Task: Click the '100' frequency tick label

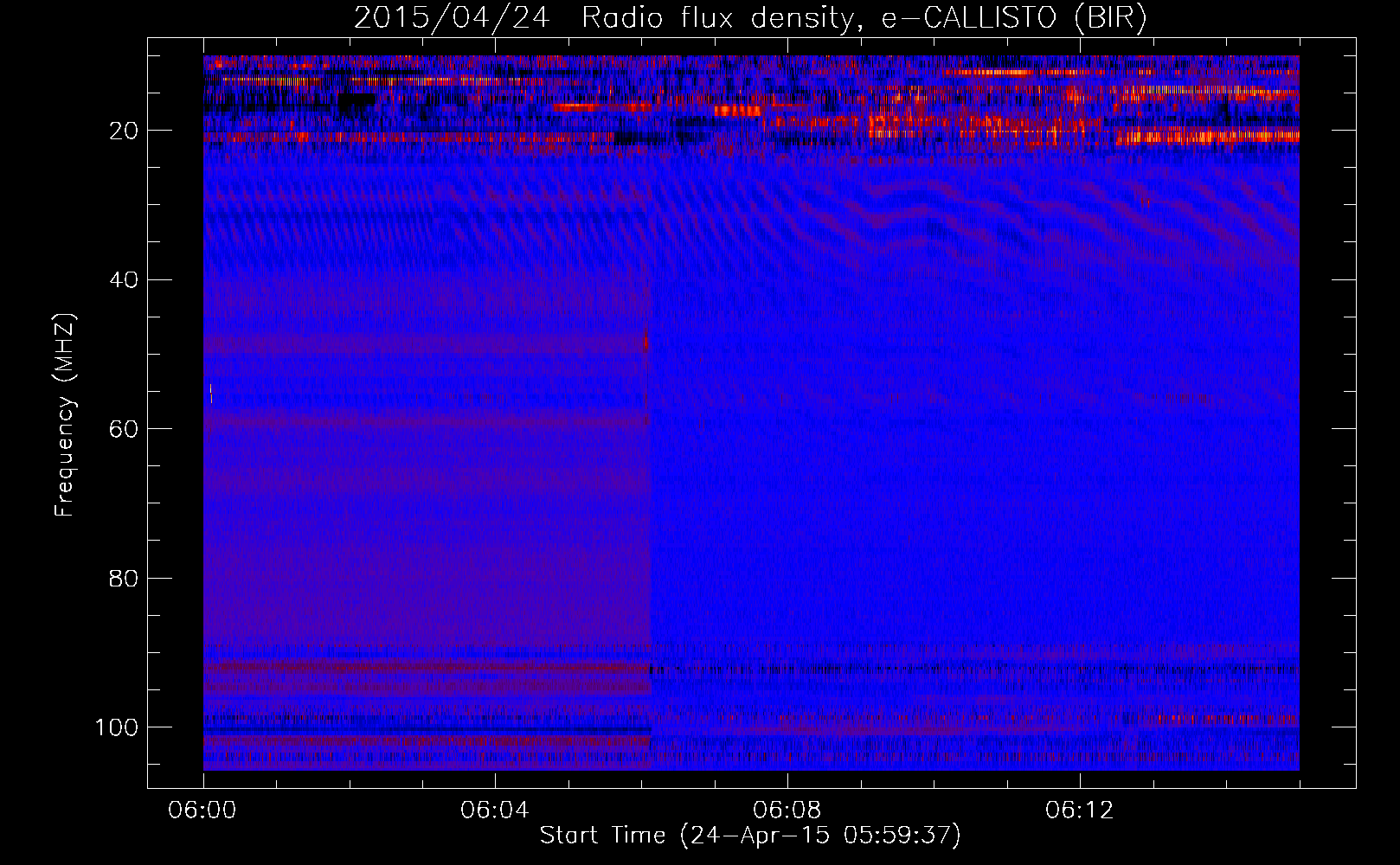Action: pyautogui.click(x=117, y=727)
